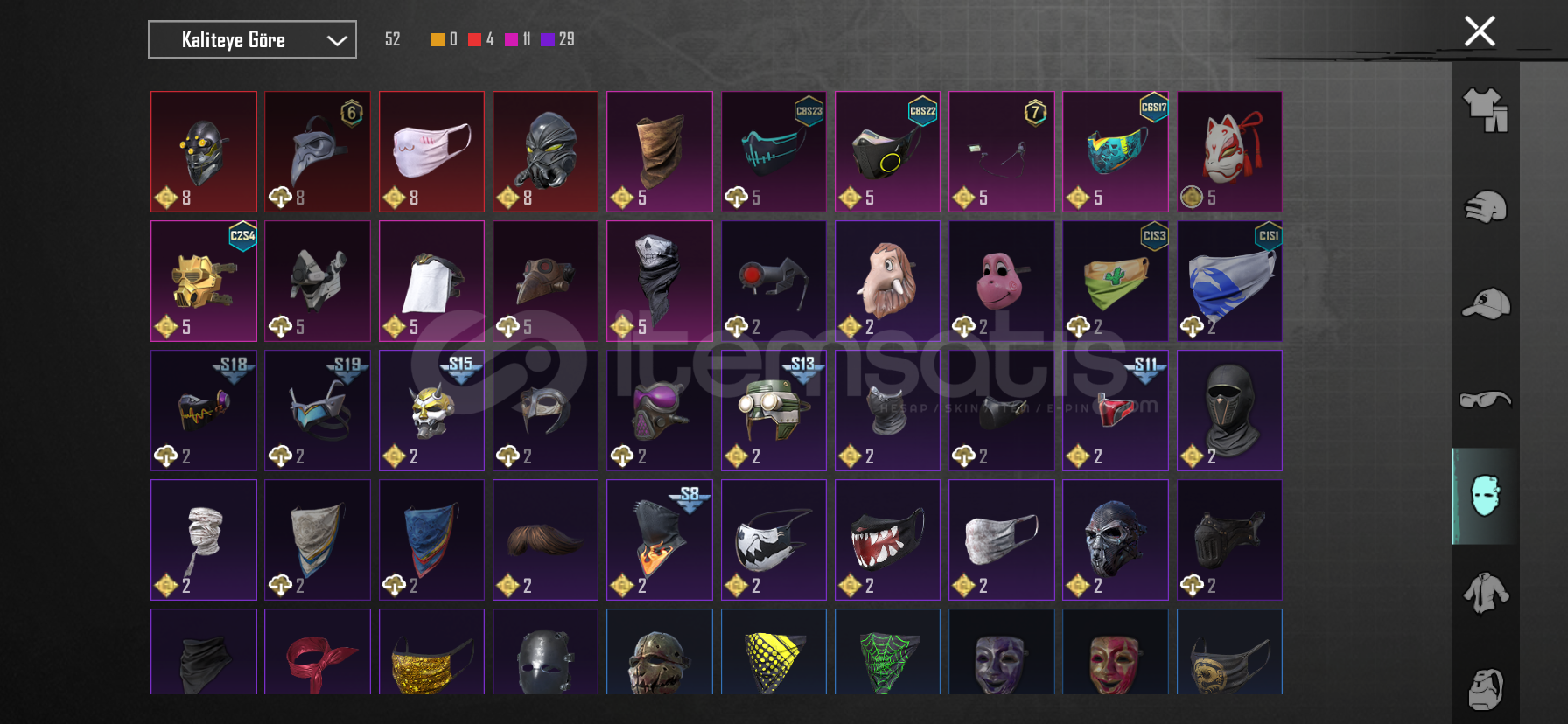1568x724 pixels.
Task: Select the gold C2S4 mask item
Action: click(x=204, y=281)
